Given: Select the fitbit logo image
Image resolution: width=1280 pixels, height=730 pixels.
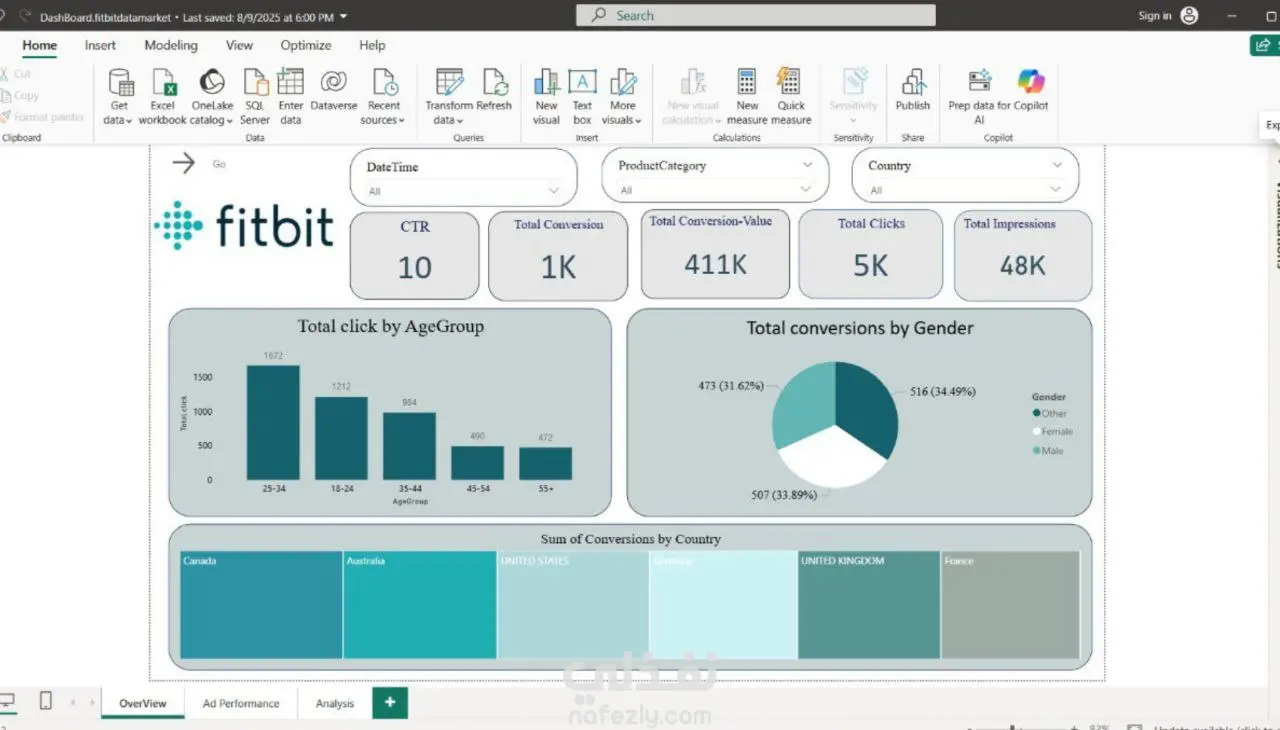Looking at the screenshot, I should click(244, 225).
